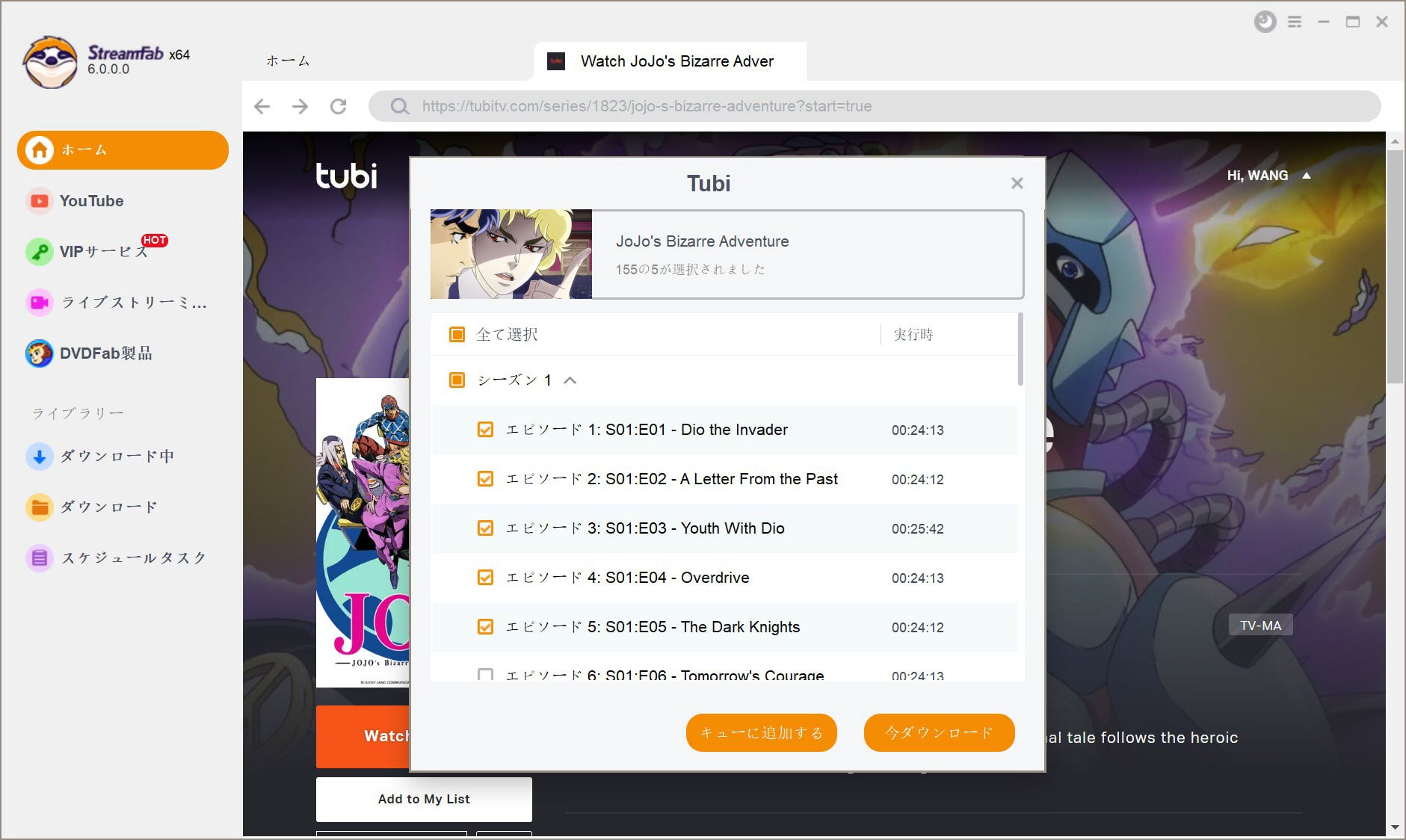Select the Watch JoJo's Bizarre Adventure tab
1406x840 pixels.
click(670, 61)
